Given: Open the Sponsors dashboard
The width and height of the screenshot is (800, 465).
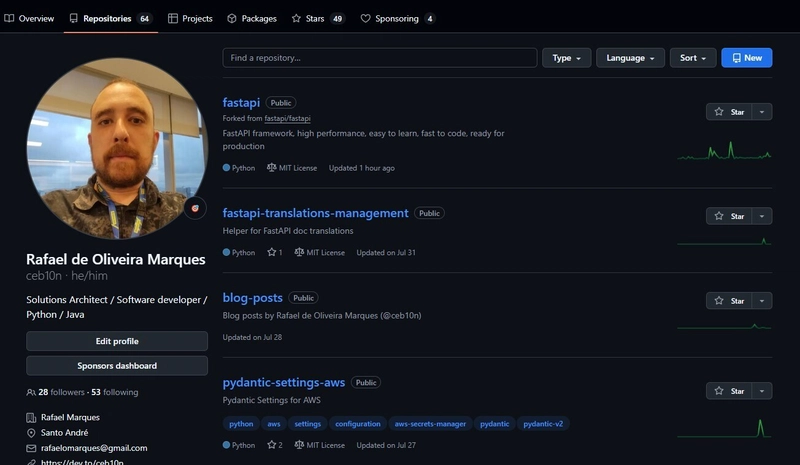Looking at the screenshot, I should [x=117, y=365].
